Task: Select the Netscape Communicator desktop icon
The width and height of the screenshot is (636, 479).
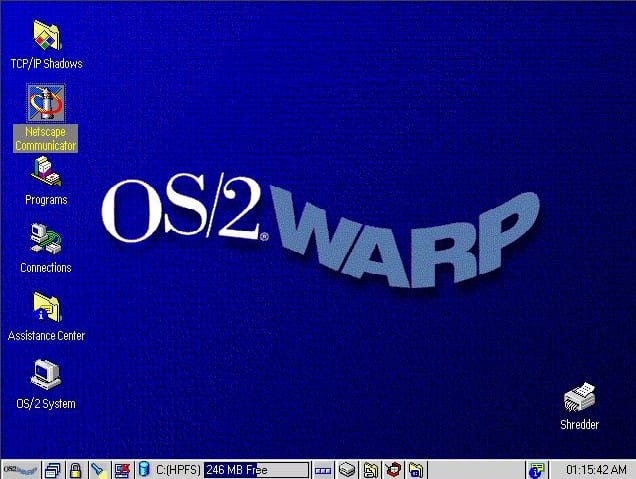Action: 46,103
